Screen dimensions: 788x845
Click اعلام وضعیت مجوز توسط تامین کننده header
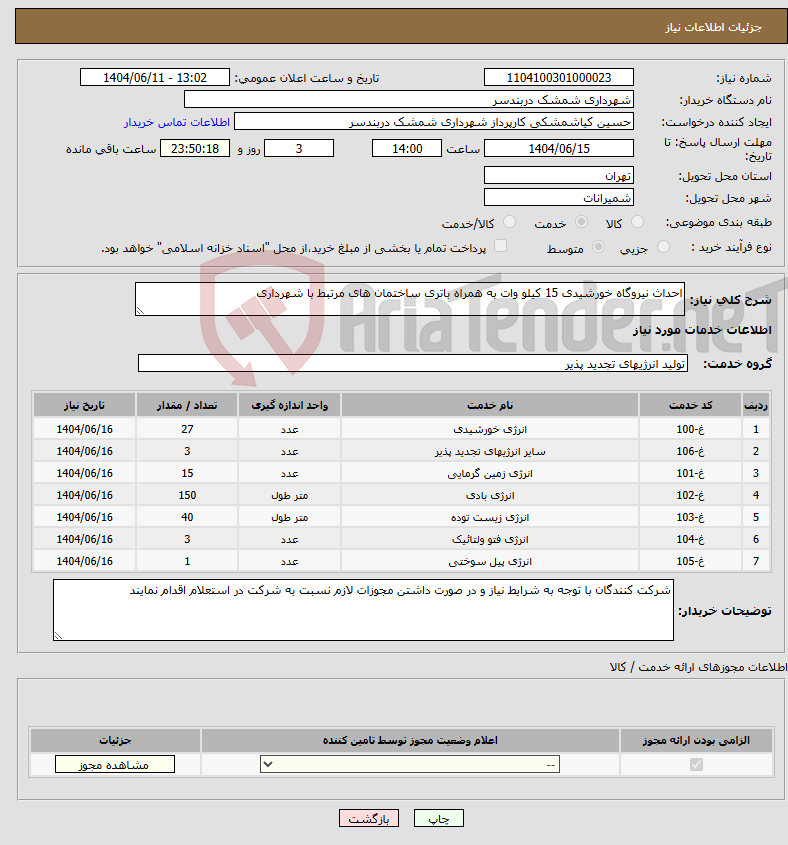click(410, 740)
